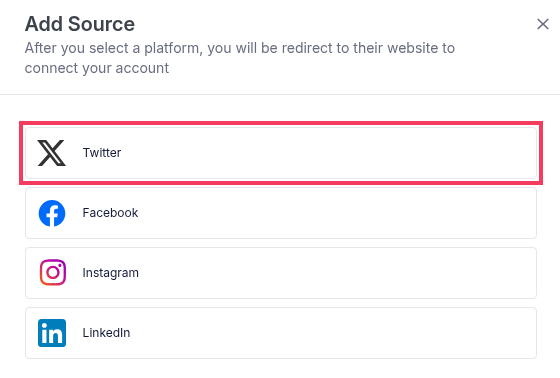Click the Add Source heading

80,24
